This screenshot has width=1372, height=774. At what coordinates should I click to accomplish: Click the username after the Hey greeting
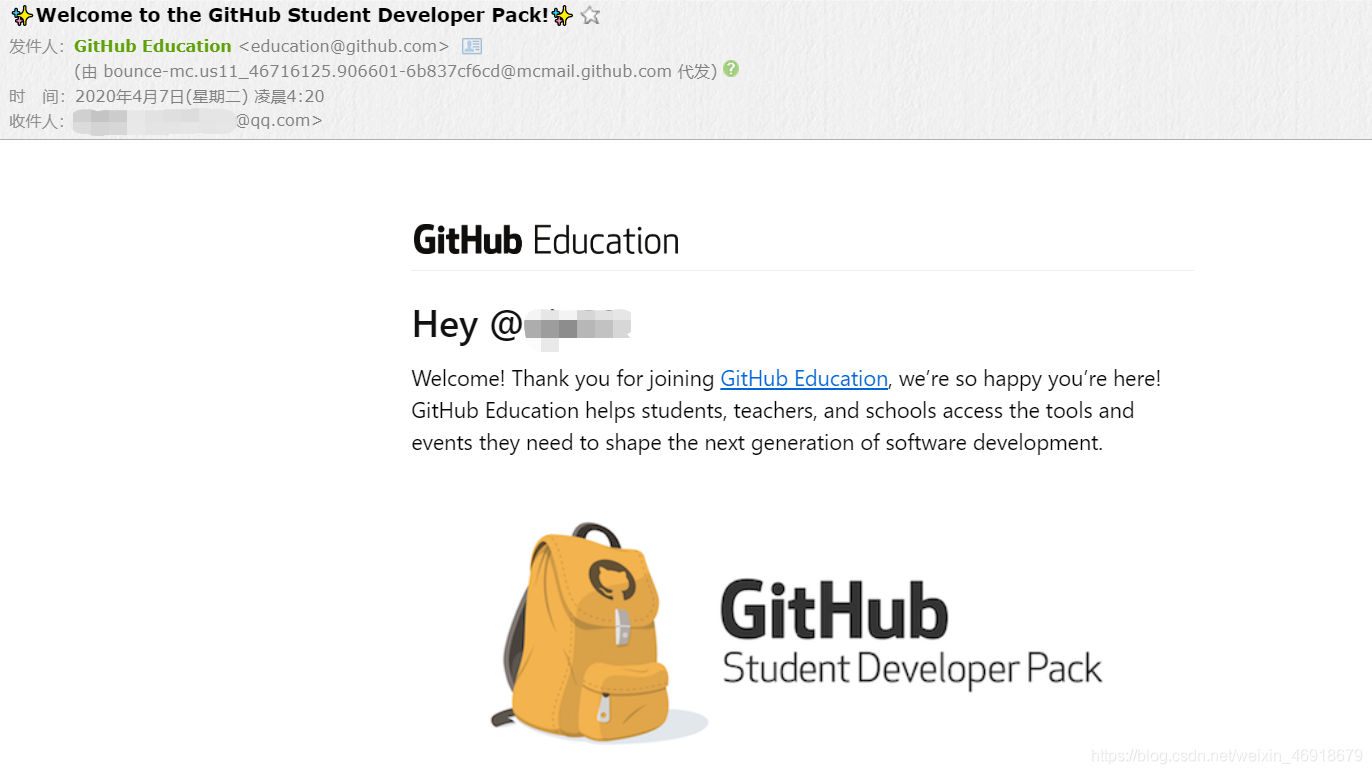click(x=580, y=324)
